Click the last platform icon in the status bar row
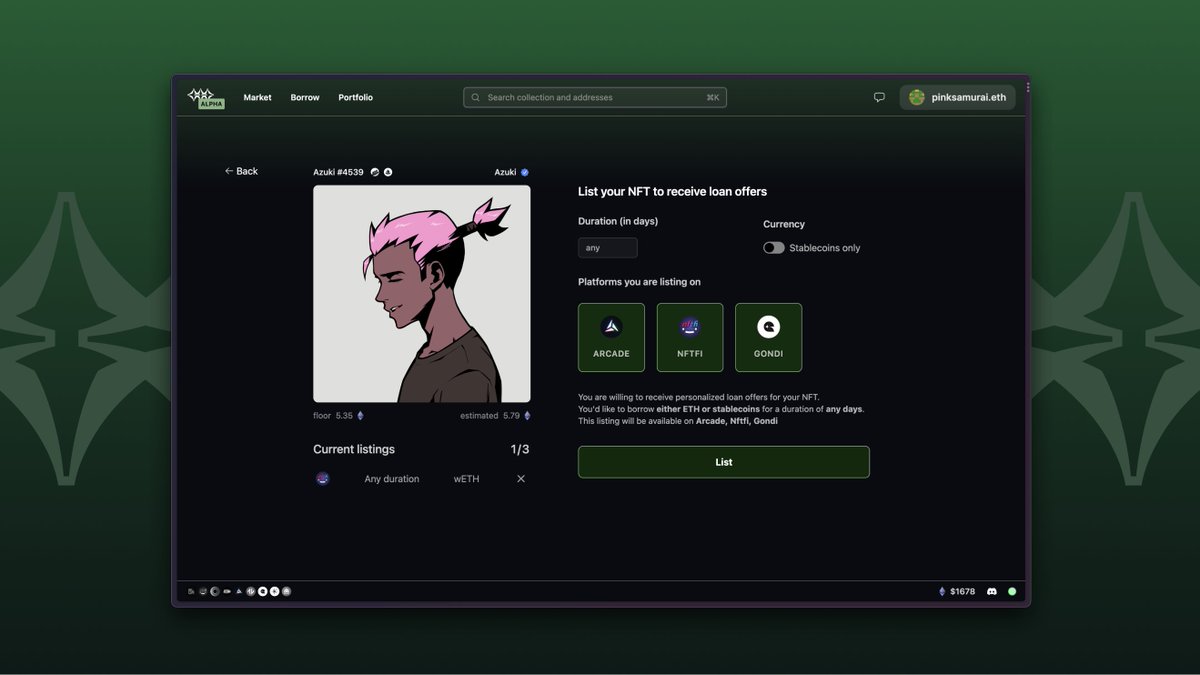The width and height of the screenshot is (1200, 675). coord(286,592)
